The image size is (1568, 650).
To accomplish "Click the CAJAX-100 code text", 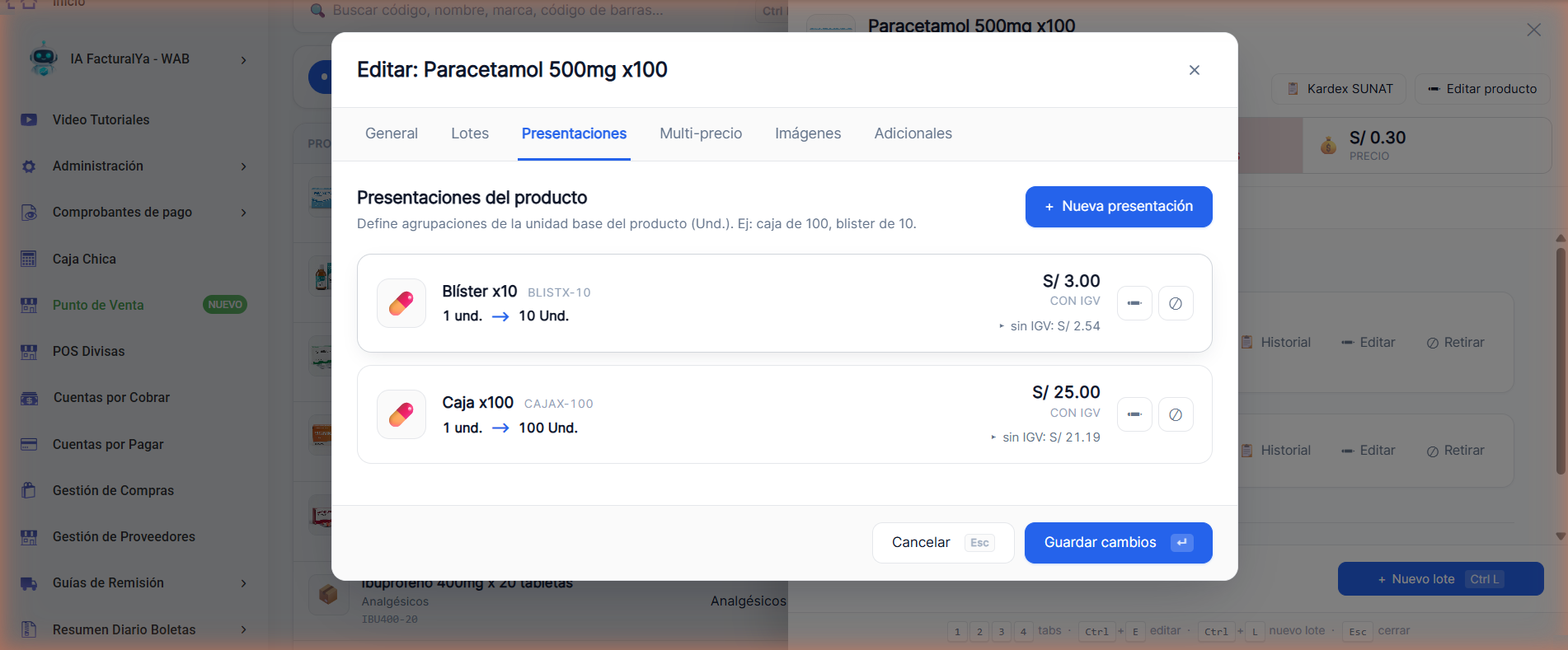I will [558, 404].
